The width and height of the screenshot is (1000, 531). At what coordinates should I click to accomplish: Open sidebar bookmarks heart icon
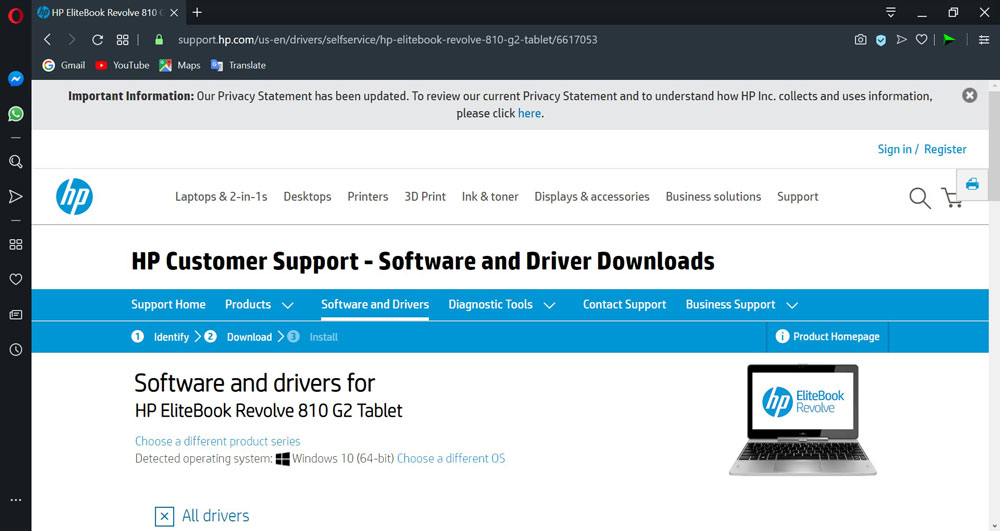16,279
